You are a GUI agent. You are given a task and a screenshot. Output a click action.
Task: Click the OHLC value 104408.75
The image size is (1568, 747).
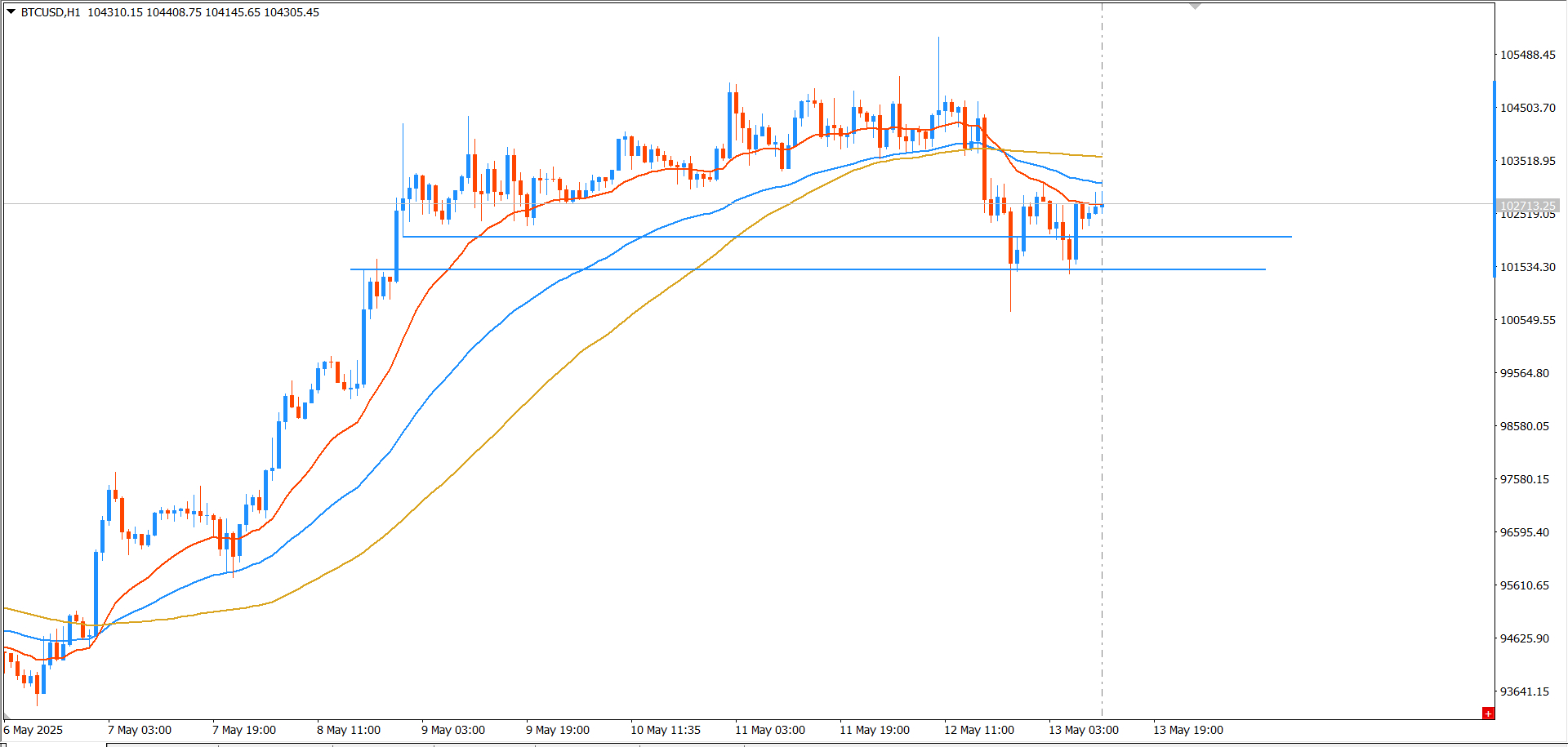(174, 12)
